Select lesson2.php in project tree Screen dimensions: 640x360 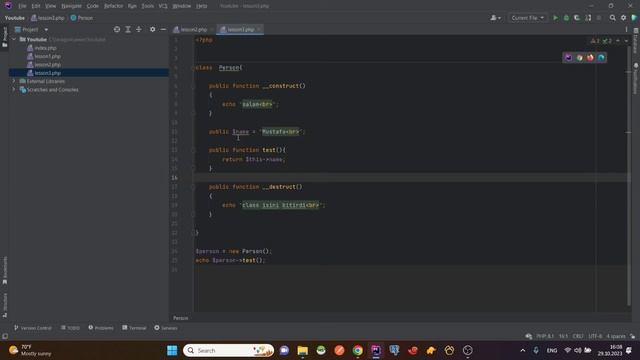click(47, 64)
